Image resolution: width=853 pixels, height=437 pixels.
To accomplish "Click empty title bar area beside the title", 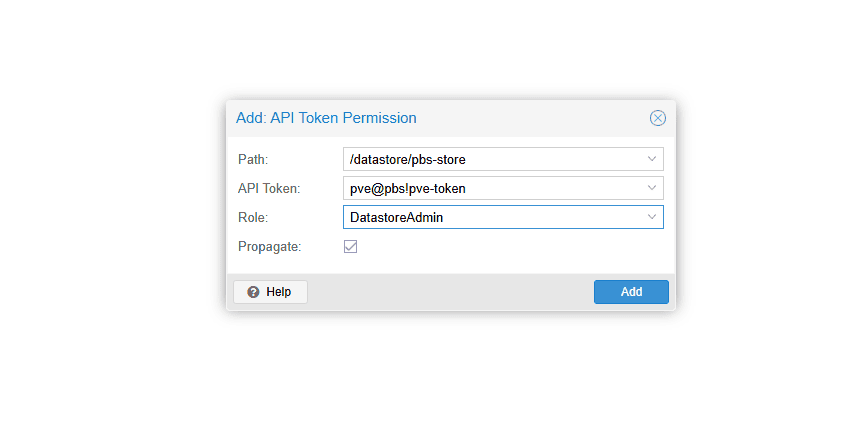I will [x=530, y=118].
